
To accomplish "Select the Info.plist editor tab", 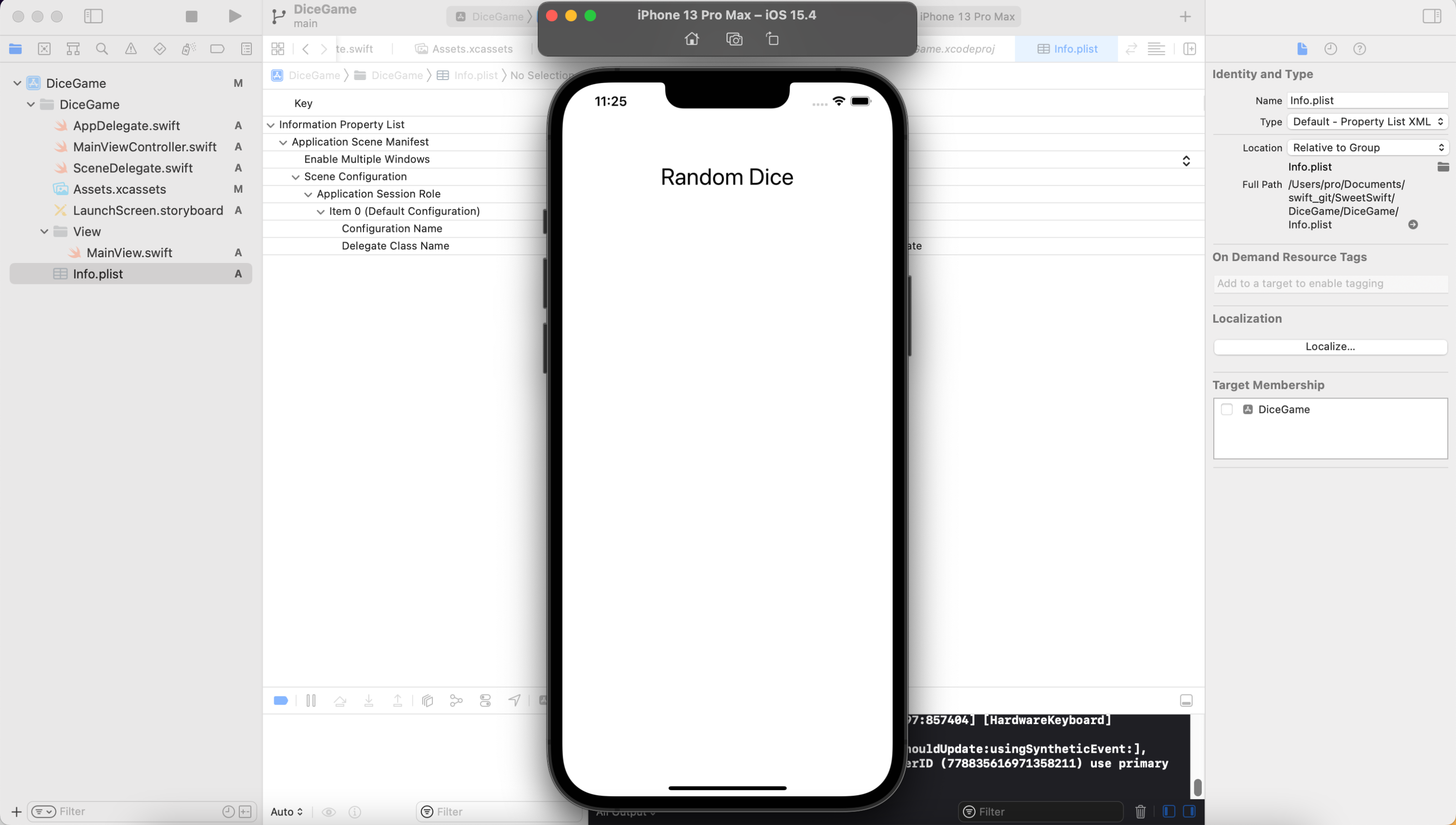I will point(1067,49).
